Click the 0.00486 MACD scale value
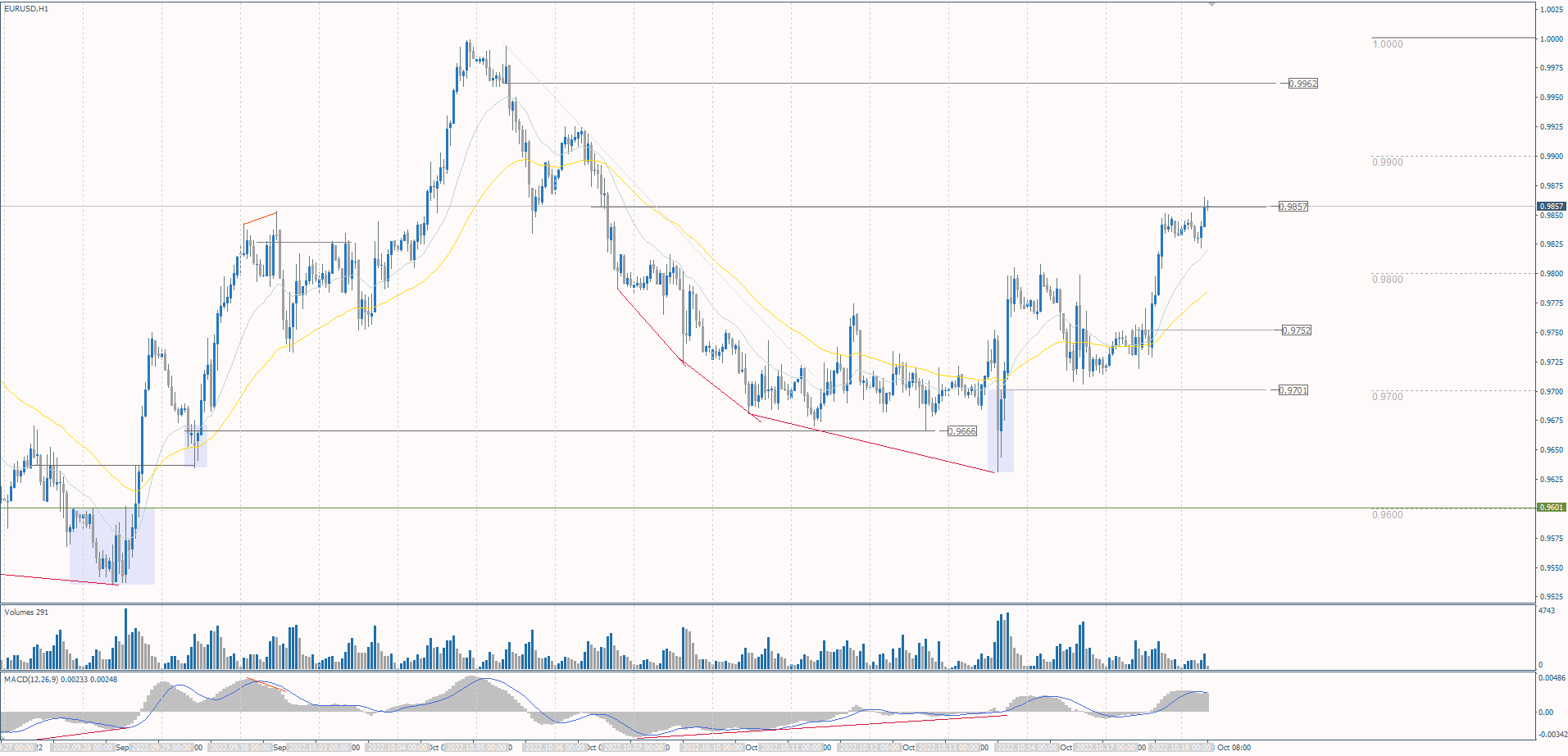The height and width of the screenshot is (756, 1568). 1552,679
